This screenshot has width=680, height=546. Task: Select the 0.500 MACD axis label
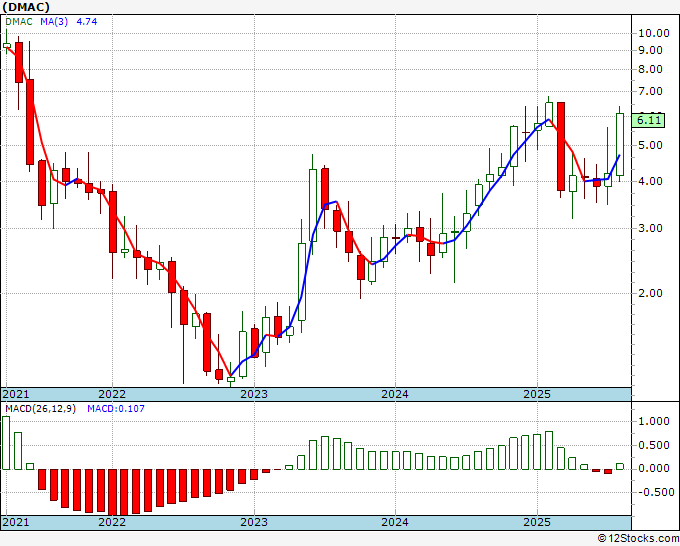(x=654, y=445)
